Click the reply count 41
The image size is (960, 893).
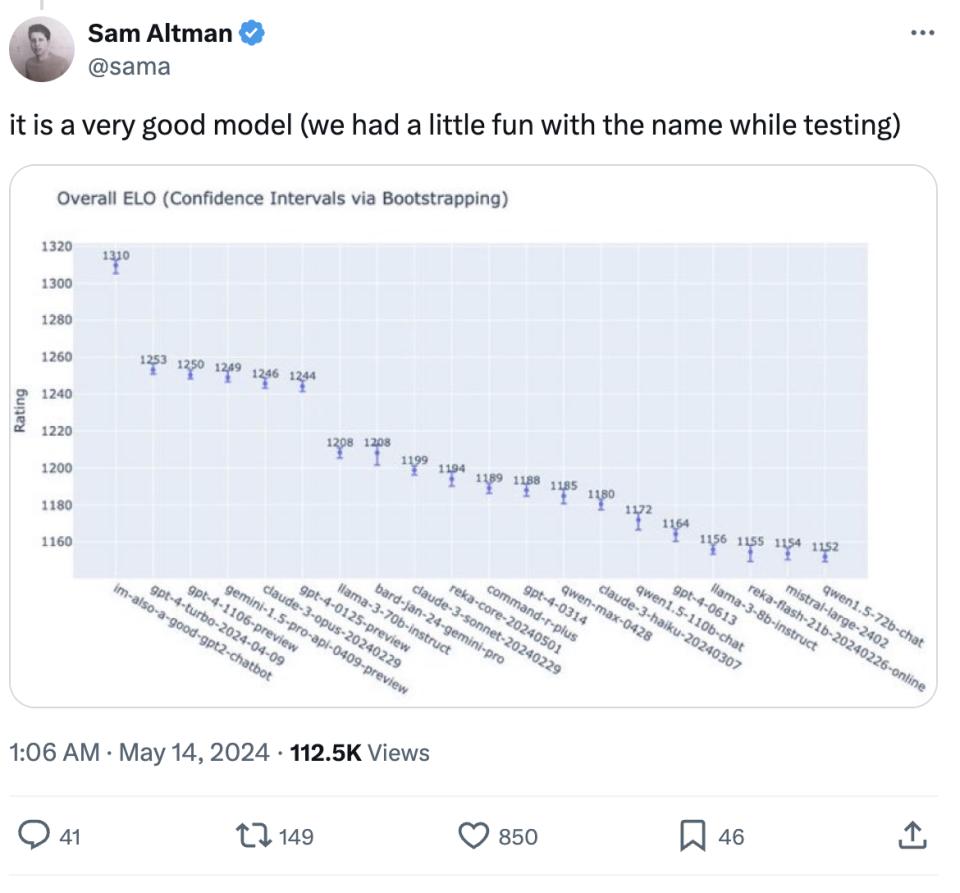[69, 837]
